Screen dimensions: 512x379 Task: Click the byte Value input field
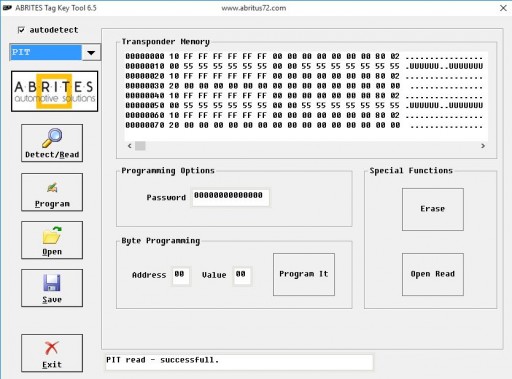pos(242,276)
